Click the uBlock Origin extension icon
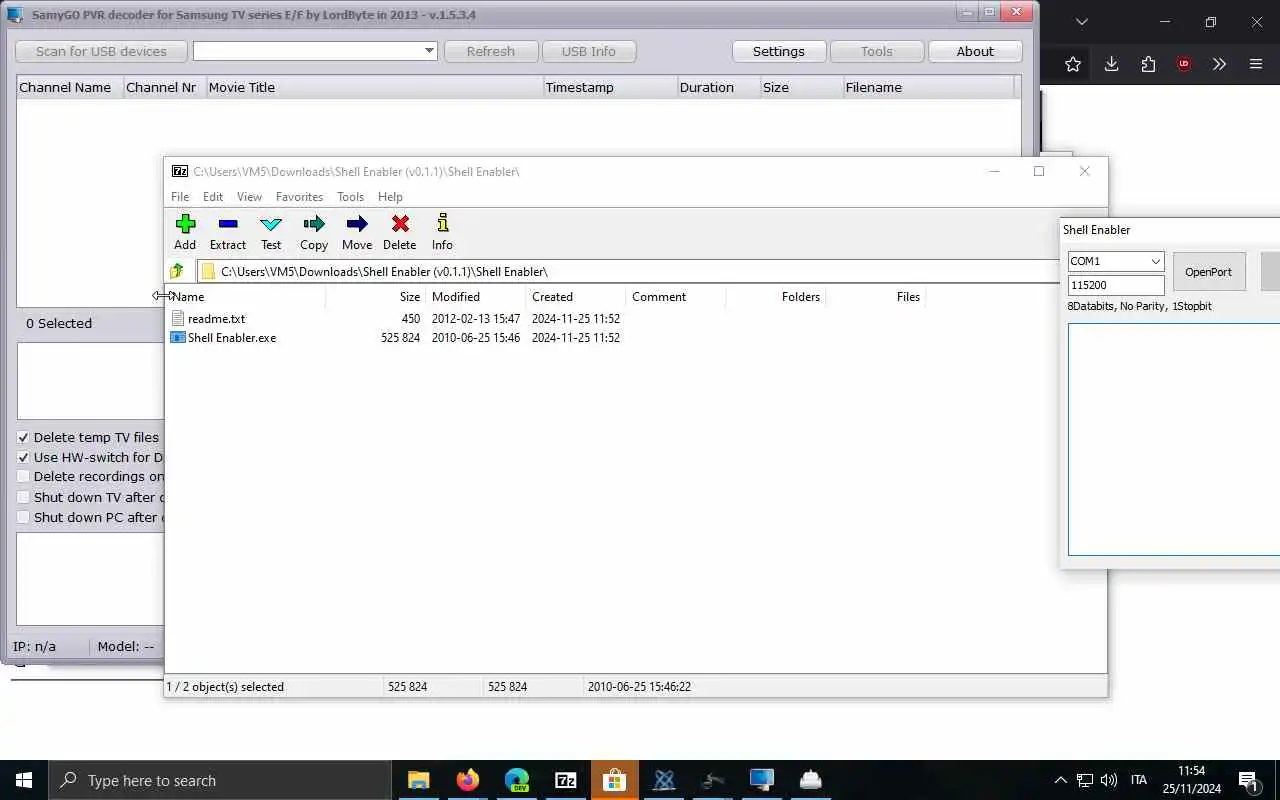 tap(1184, 64)
